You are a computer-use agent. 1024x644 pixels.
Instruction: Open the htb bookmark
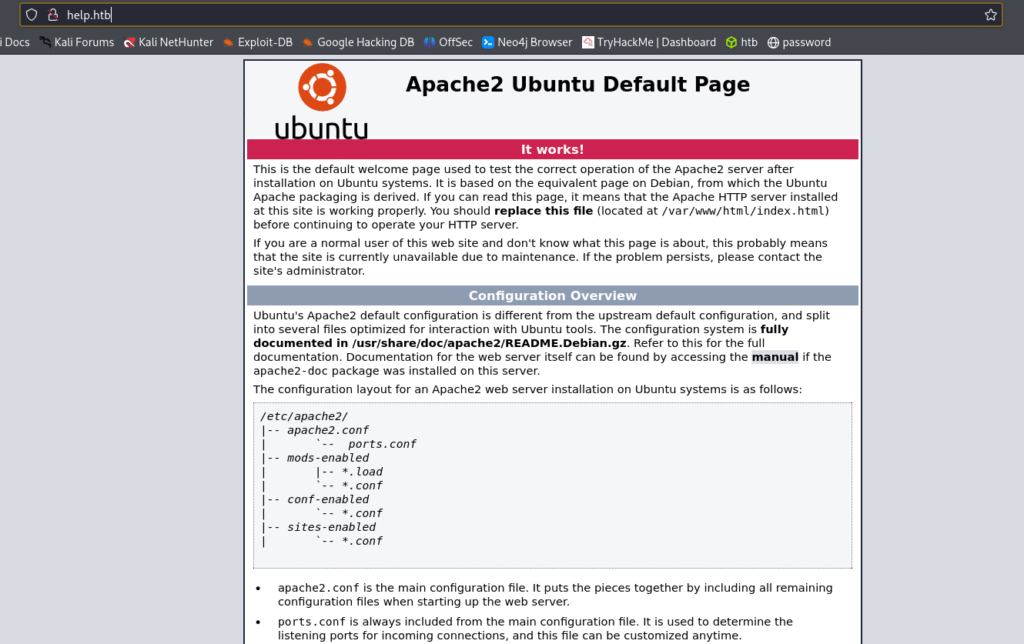[x=742, y=42]
